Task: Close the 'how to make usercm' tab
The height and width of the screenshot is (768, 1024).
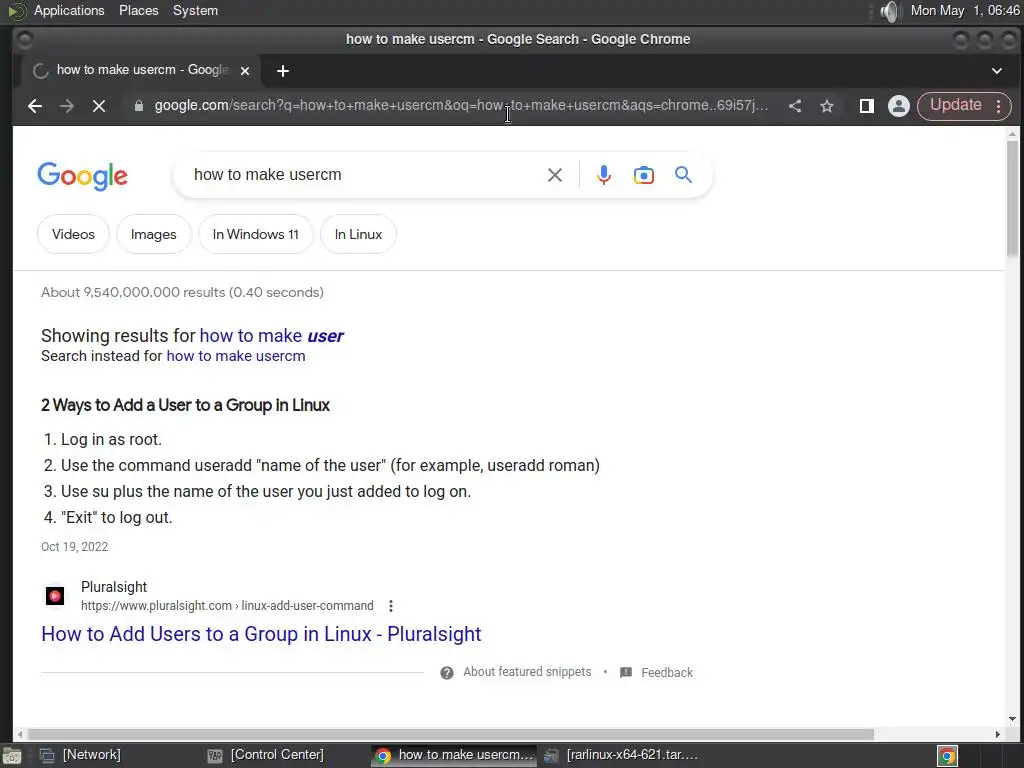Action: 245,71
